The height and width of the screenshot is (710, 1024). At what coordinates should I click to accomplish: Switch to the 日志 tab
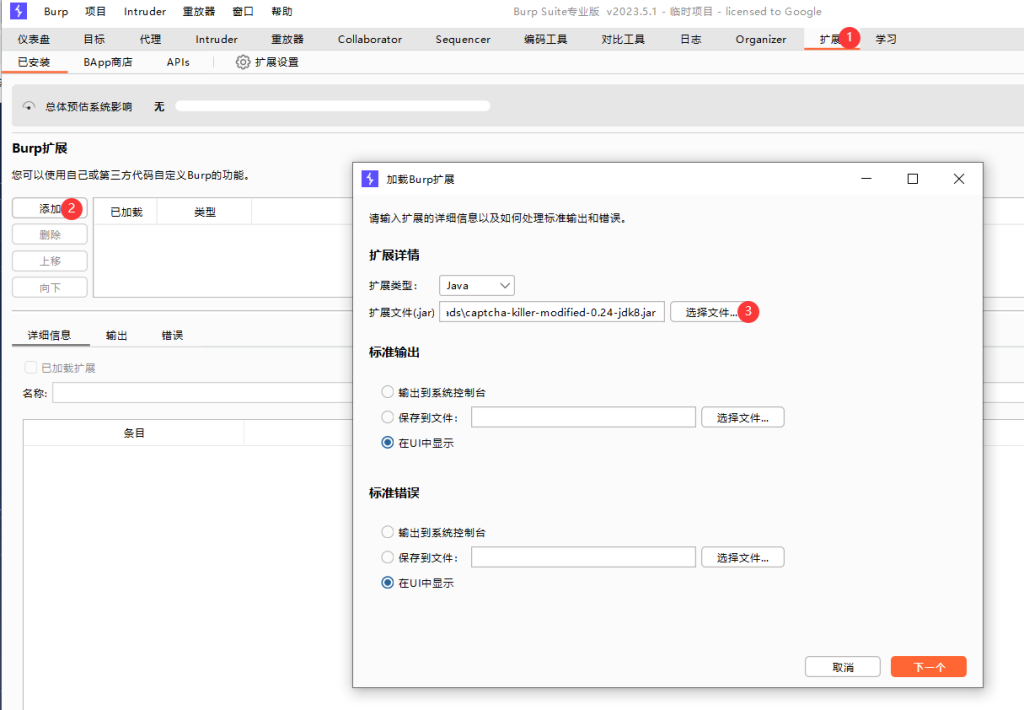(x=690, y=39)
